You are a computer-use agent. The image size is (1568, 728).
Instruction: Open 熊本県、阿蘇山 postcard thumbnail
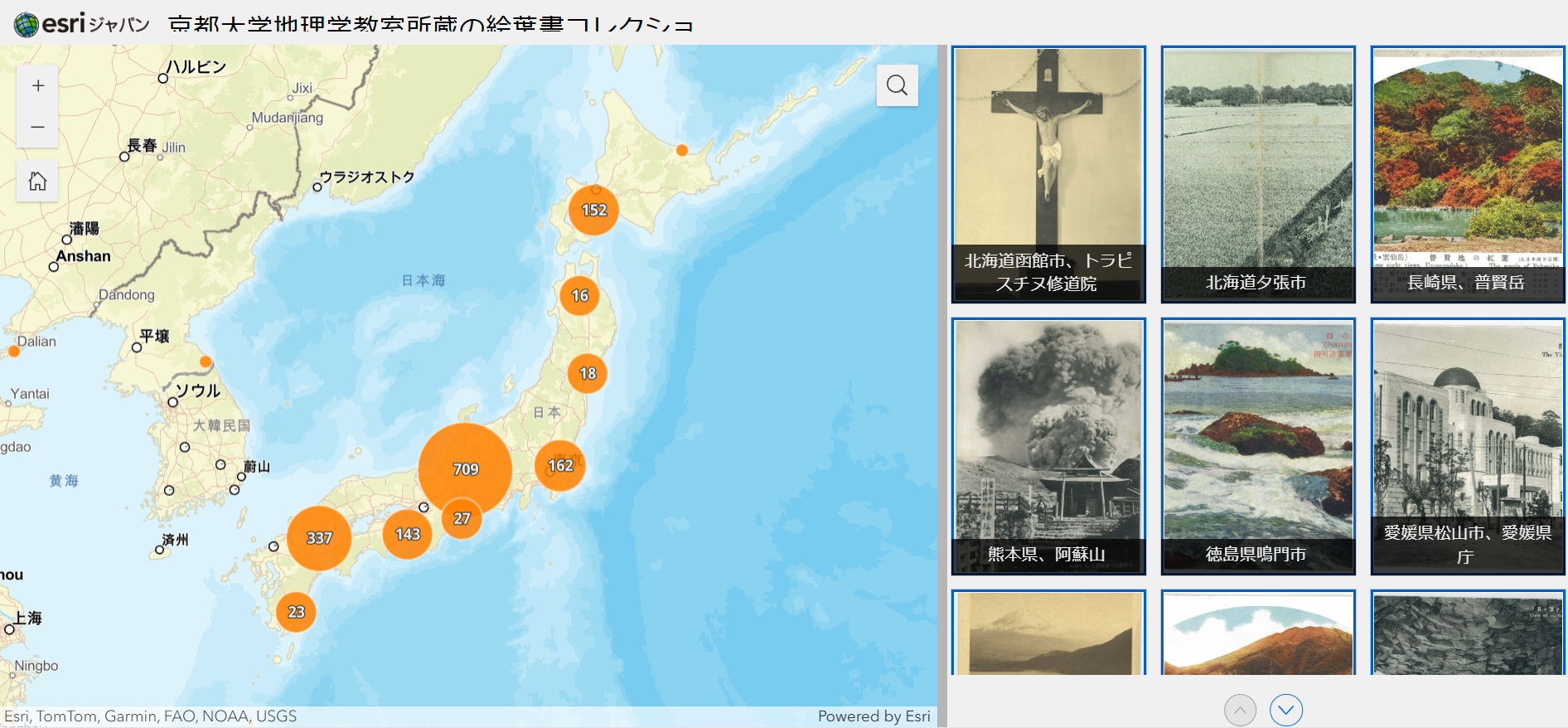click(1048, 446)
